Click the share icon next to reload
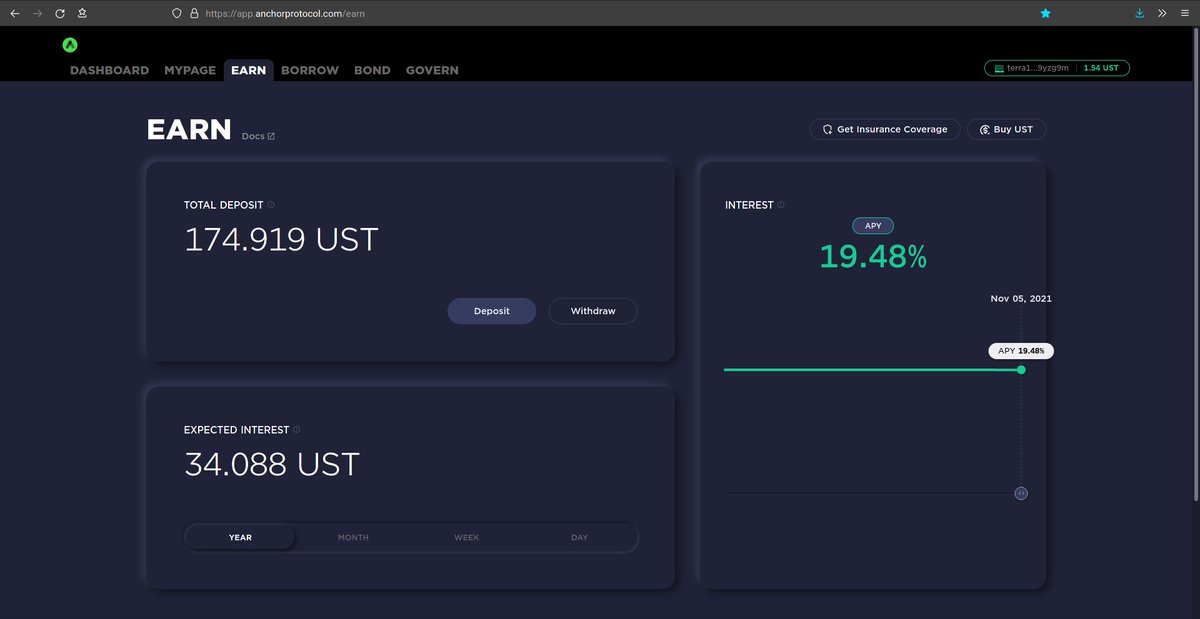Viewport: 1200px width, 619px height. [x=82, y=13]
